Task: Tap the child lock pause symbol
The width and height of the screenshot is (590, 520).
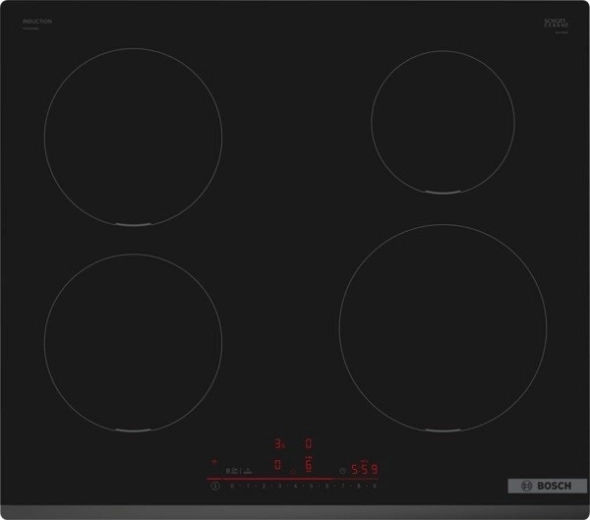Action: click(232, 471)
